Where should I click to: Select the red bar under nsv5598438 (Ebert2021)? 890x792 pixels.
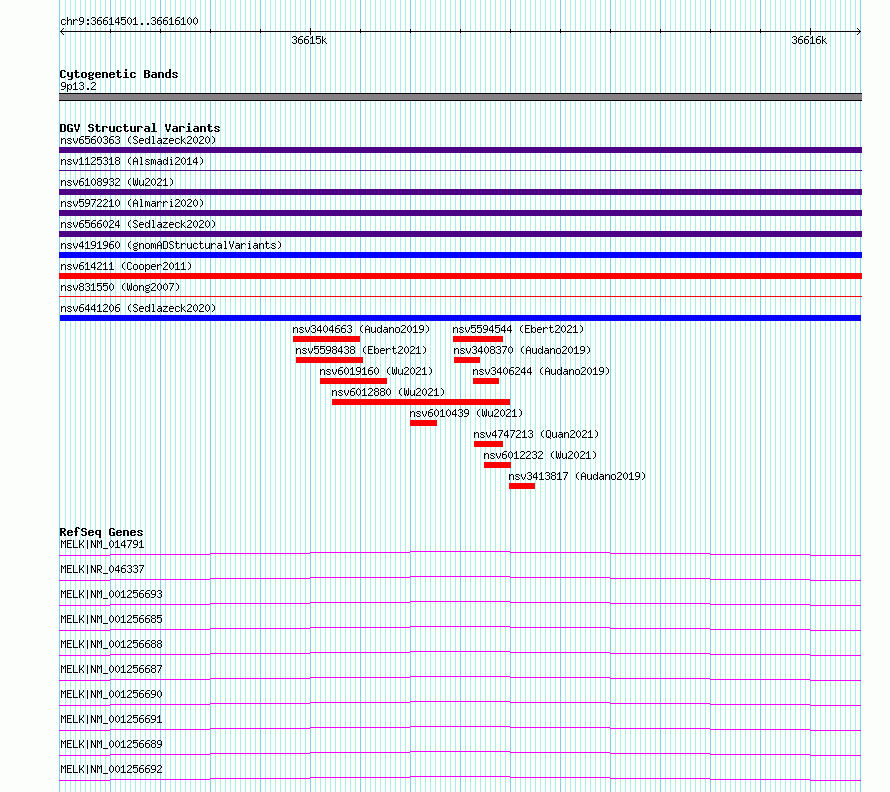tap(329, 360)
